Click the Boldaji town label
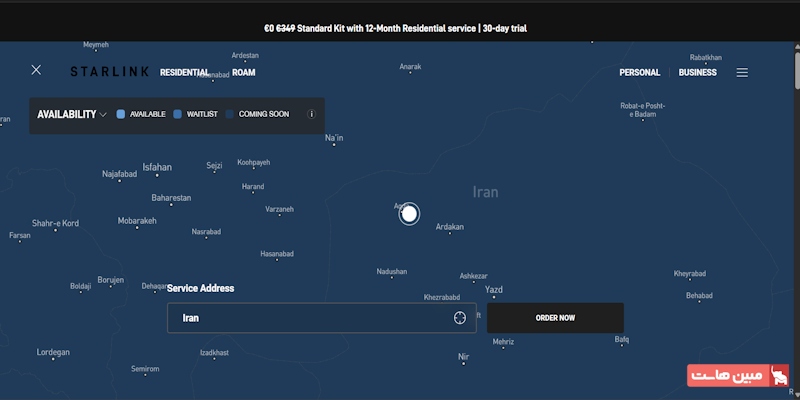800x400 pixels. tap(81, 286)
